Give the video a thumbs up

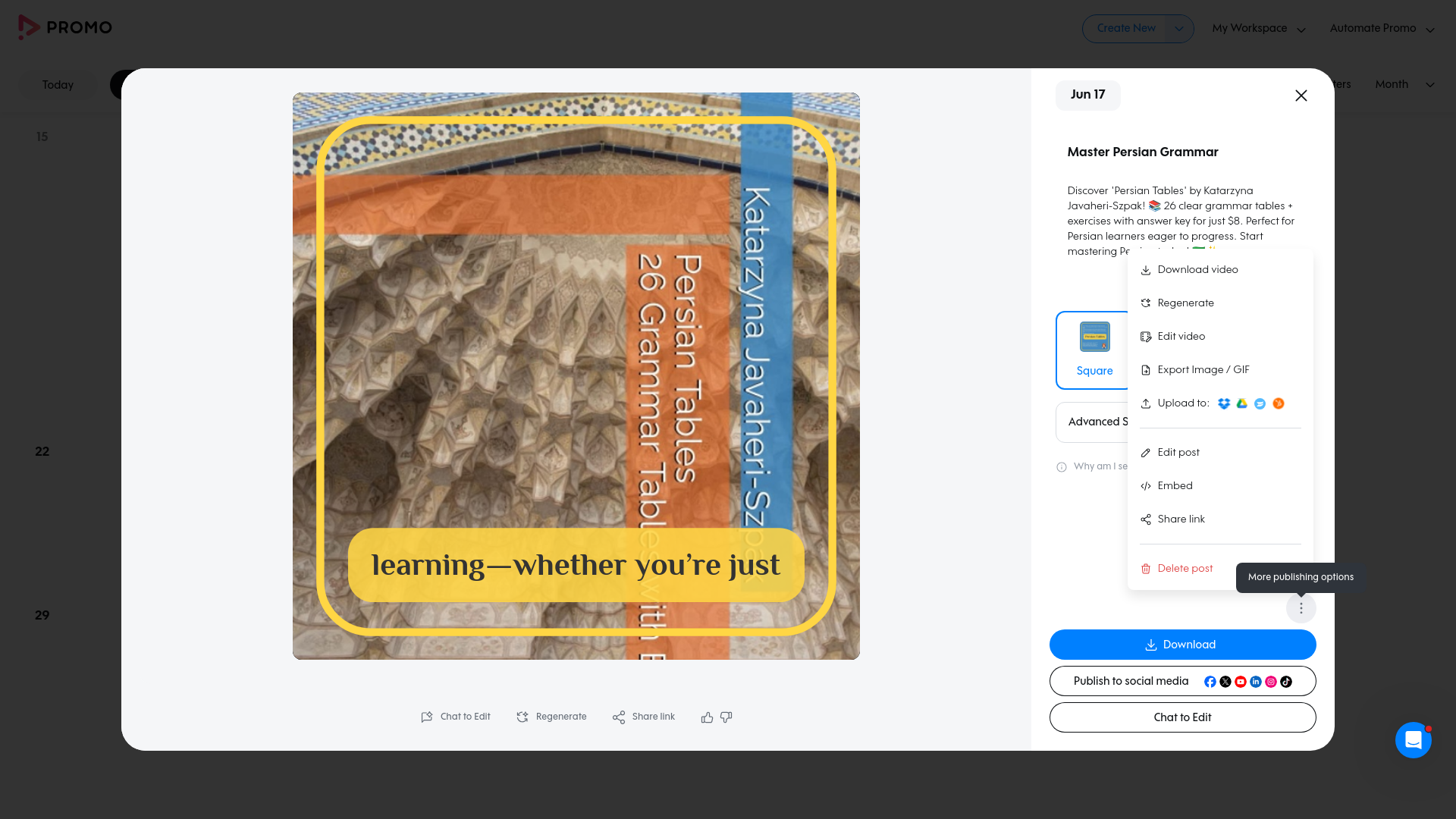point(707,717)
